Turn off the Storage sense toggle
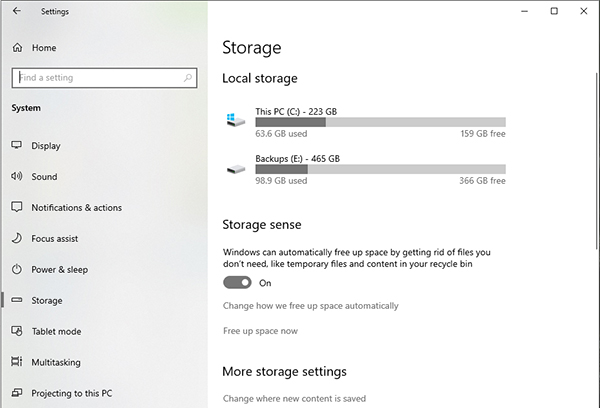600x408 pixels. coord(237,282)
